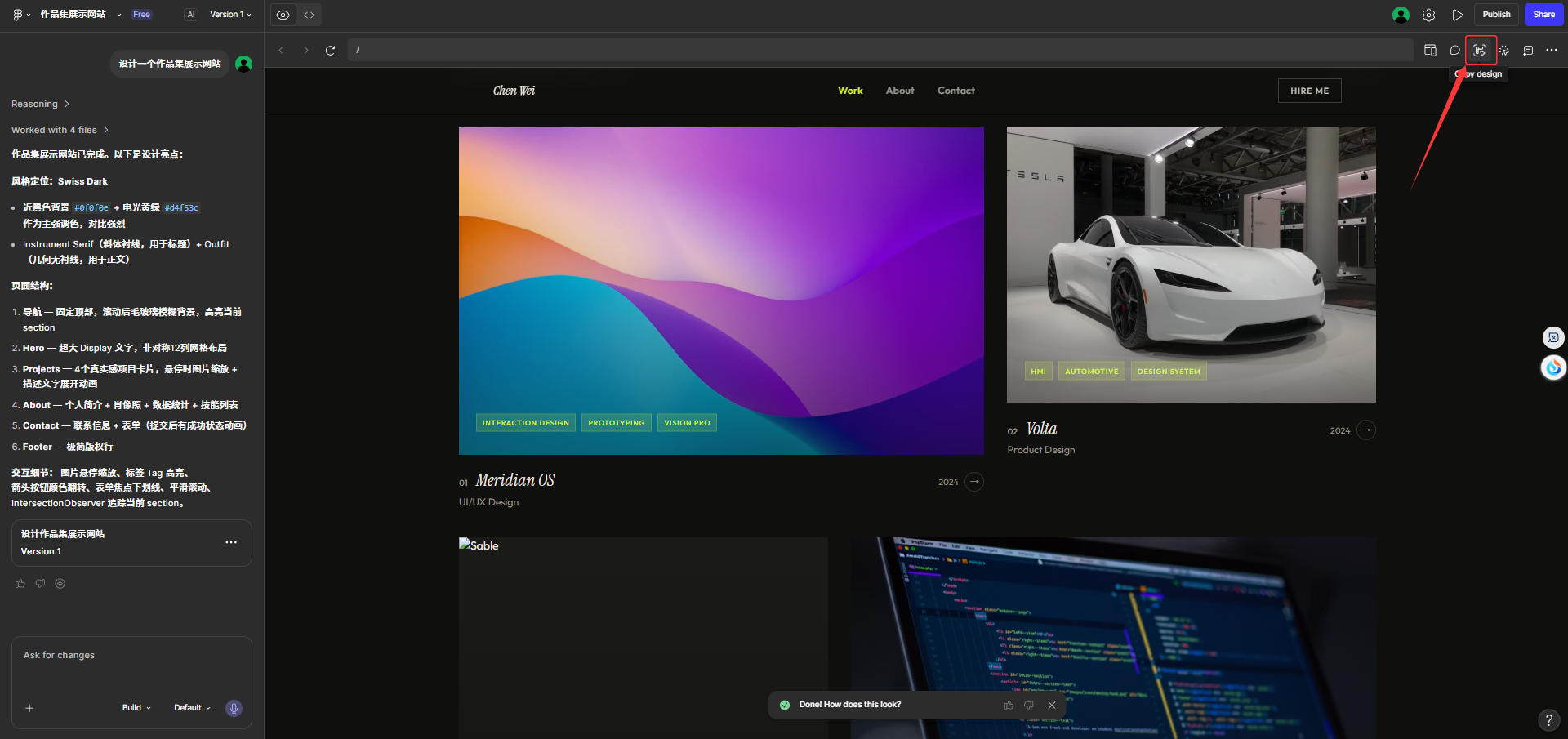Select the About nav item
1568x739 pixels.
pyautogui.click(x=900, y=91)
